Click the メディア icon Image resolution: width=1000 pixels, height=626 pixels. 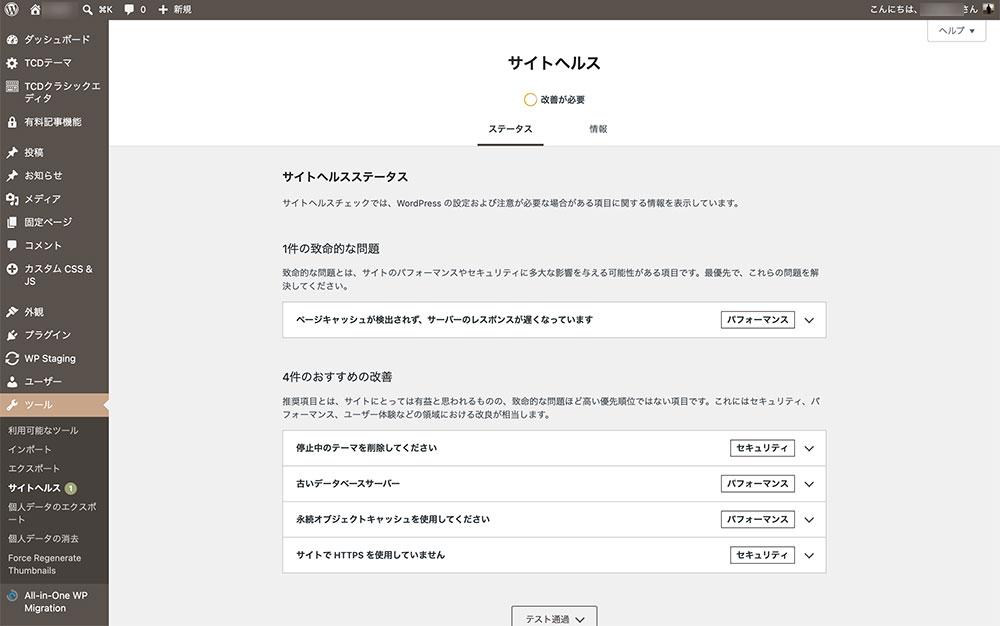pyautogui.click(x=12, y=199)
